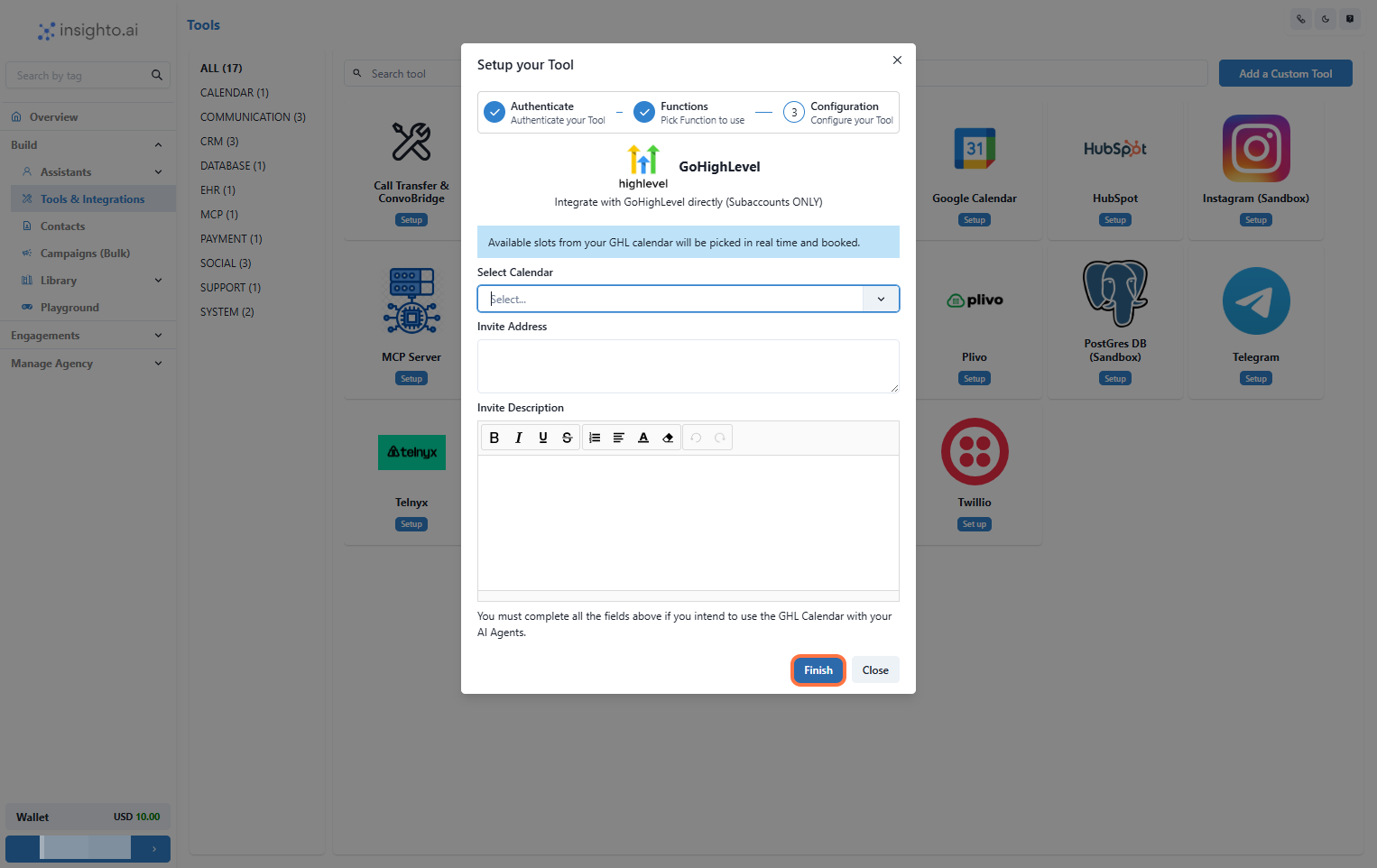1377x868 pixels.
Task: Click the Call Transfer & ConvoBridge icon
Action: click(x=411, y=142)
